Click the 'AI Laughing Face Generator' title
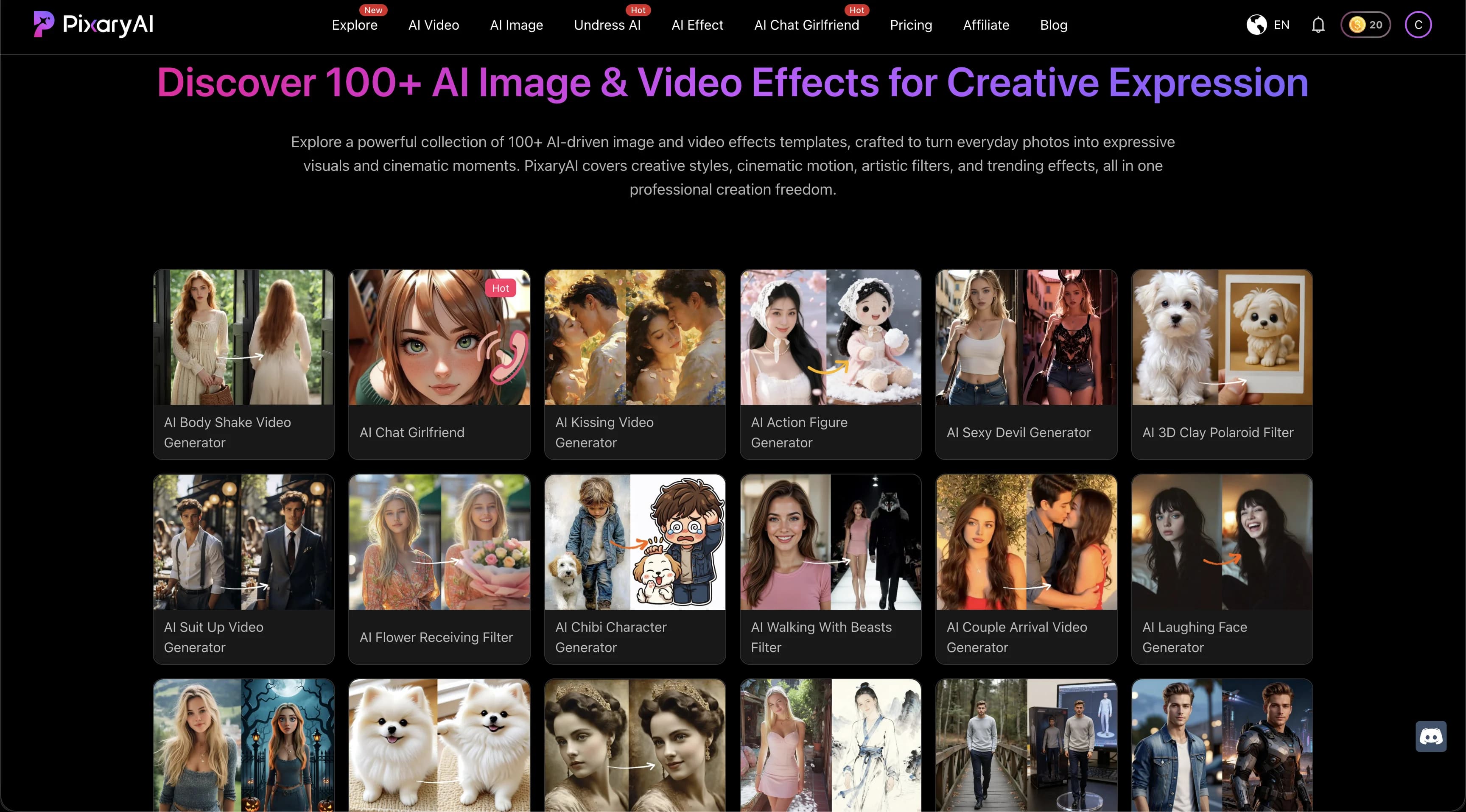Image resolution: width=1466 pixels, height=812 pixels. (x=1195, y=637)
